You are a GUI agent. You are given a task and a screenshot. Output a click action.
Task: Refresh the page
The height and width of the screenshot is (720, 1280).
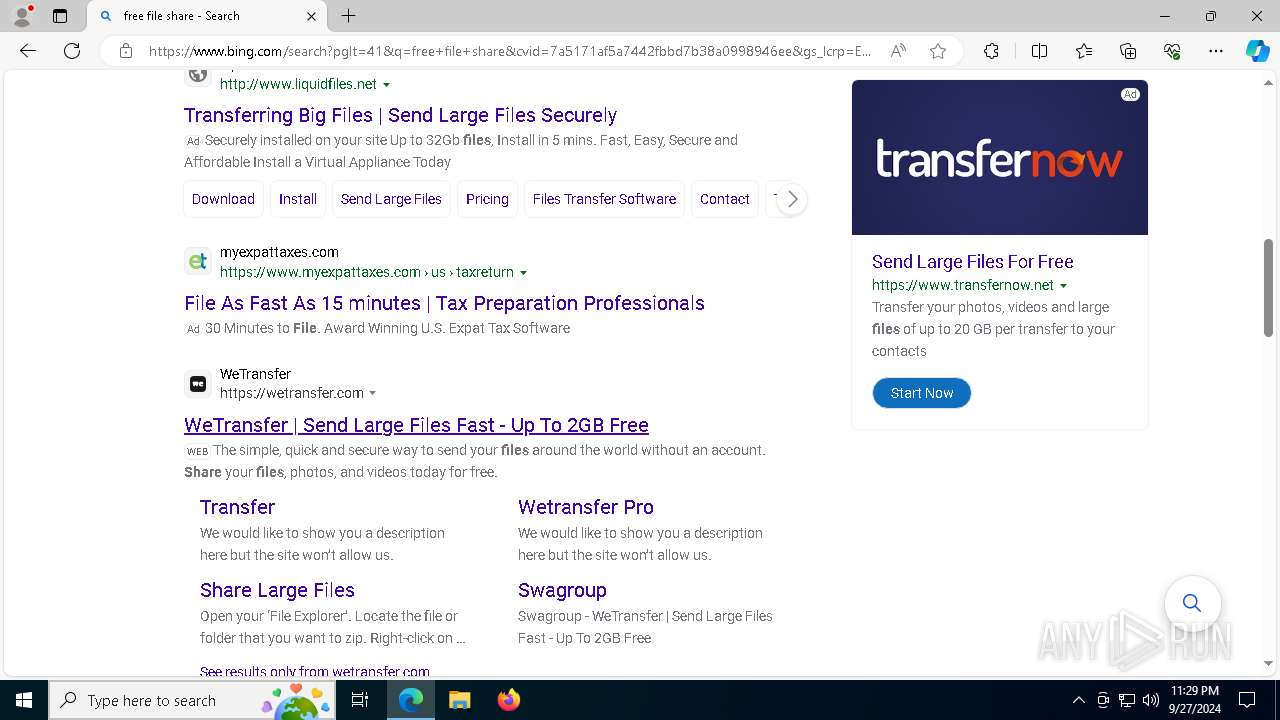(x=72, y=51)
